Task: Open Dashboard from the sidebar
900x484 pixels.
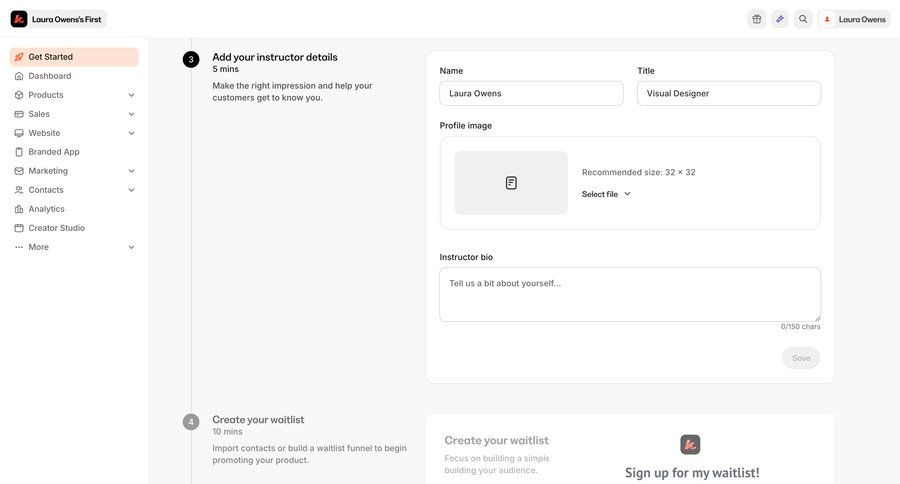Action: pos(49,76)
